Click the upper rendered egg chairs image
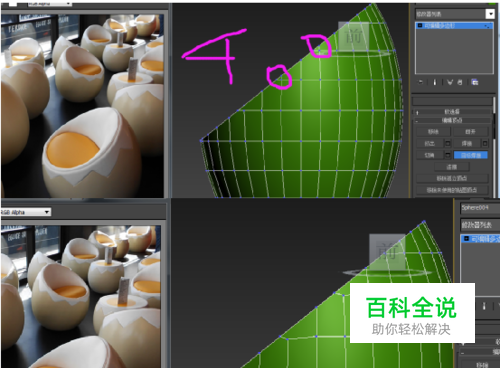This screenshot has height=368, width=500. pyautogui.click(x=82, y=106)
